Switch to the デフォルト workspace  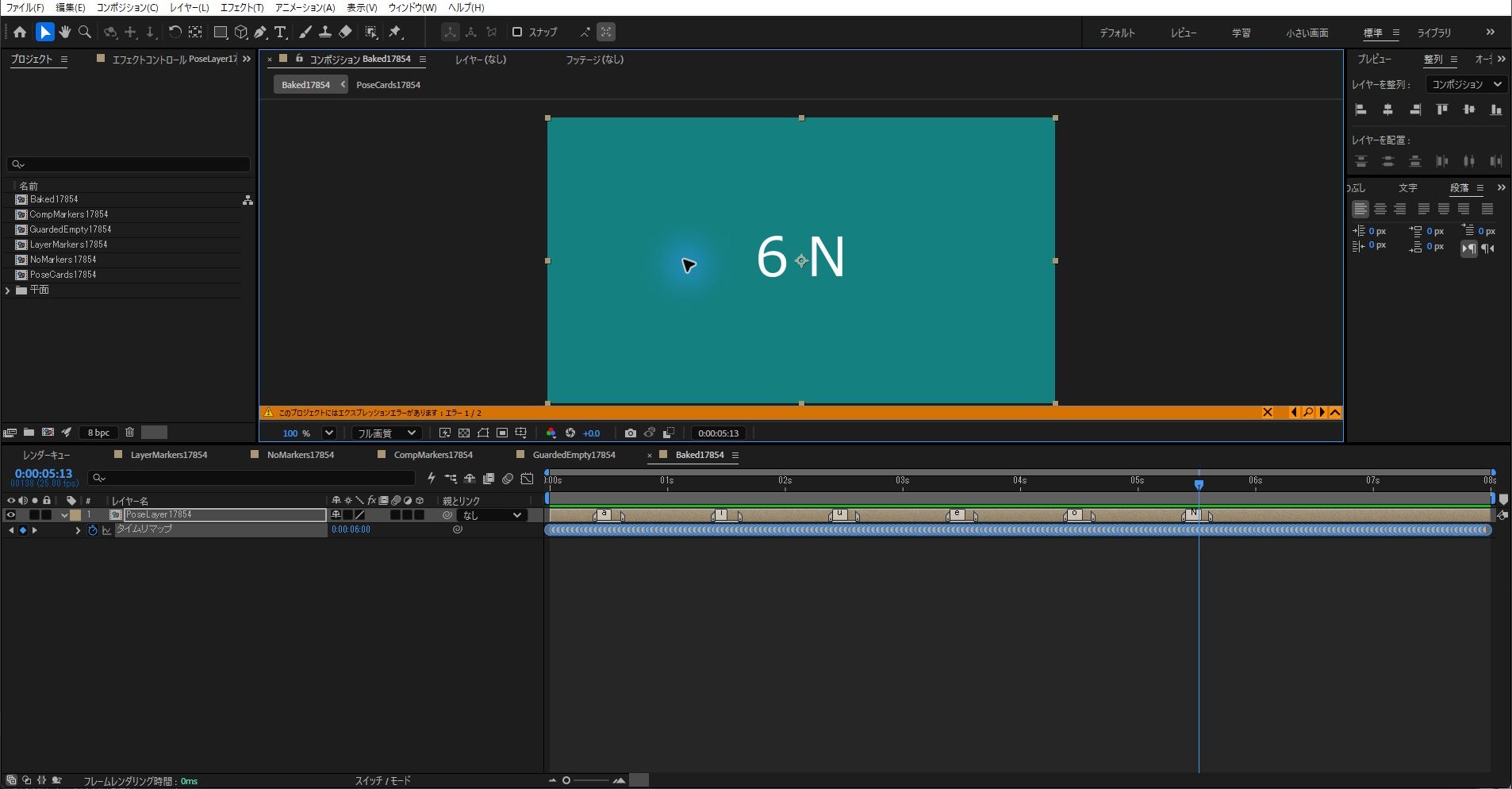1117,33
